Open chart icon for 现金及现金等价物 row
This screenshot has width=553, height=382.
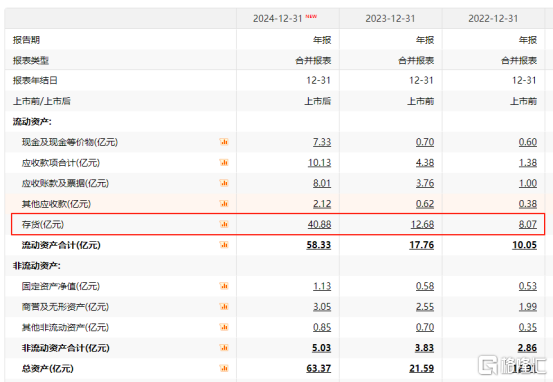coord(224,142)
